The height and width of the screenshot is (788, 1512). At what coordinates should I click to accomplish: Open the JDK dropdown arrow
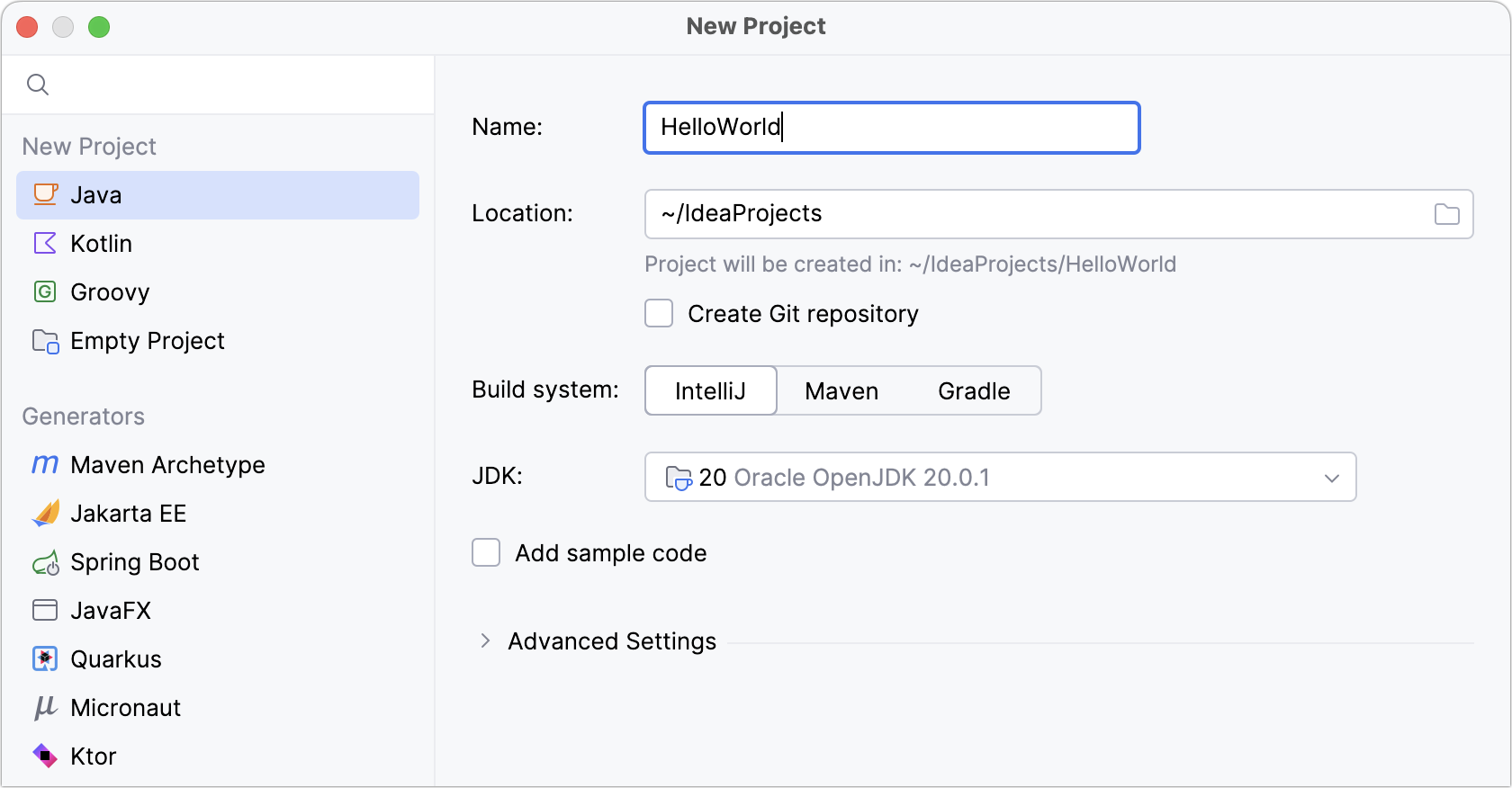tap(1332, 478)
